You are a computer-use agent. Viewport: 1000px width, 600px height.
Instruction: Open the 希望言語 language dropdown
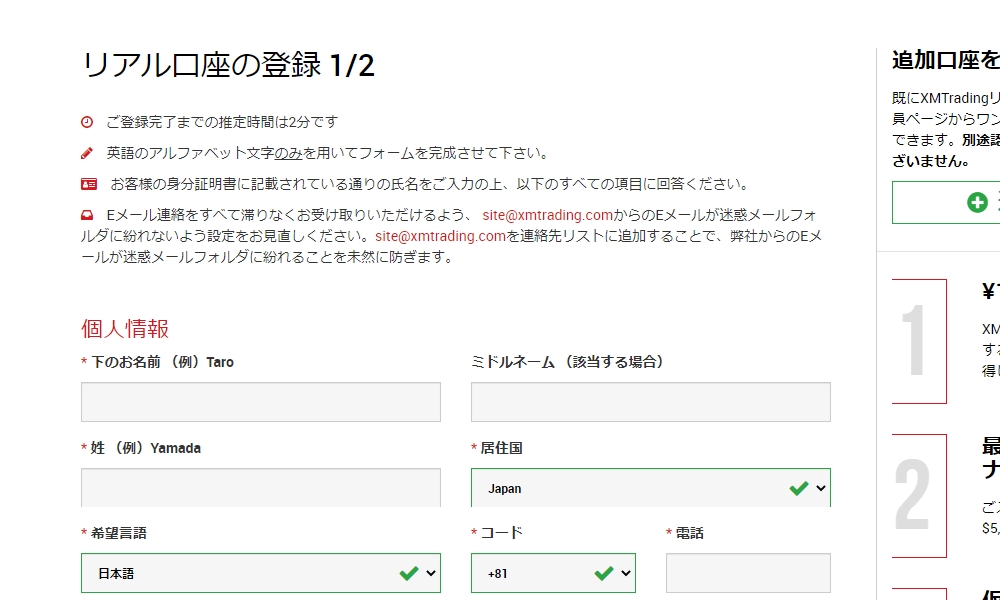pyautogui.click(x=260, y=573)
